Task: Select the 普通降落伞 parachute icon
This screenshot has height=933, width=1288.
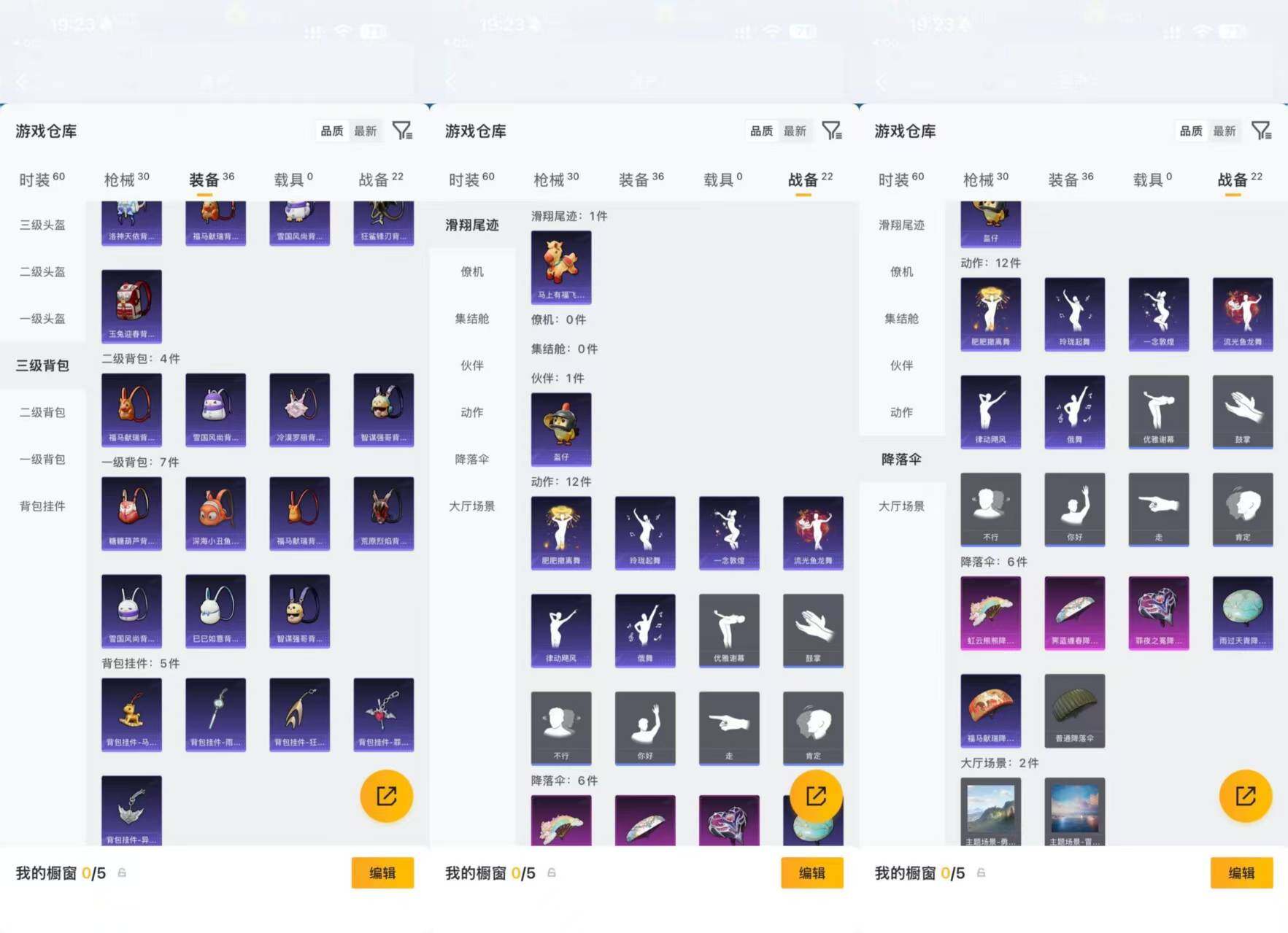Action: click(1074, 710)
